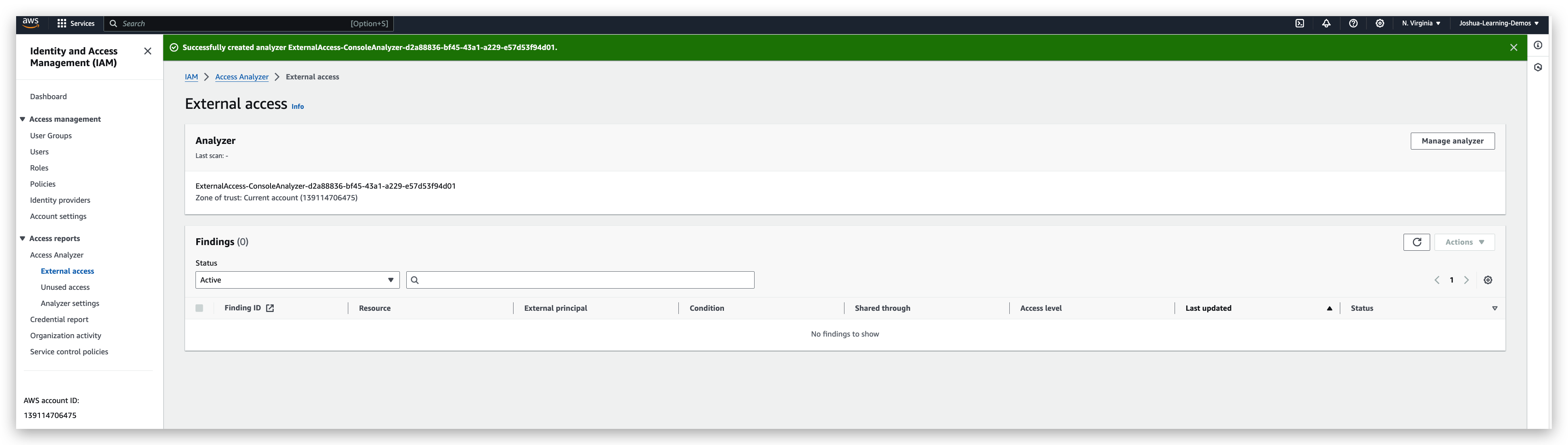Open the Status filter dropdown showing Active

click(x=296, y=279)
